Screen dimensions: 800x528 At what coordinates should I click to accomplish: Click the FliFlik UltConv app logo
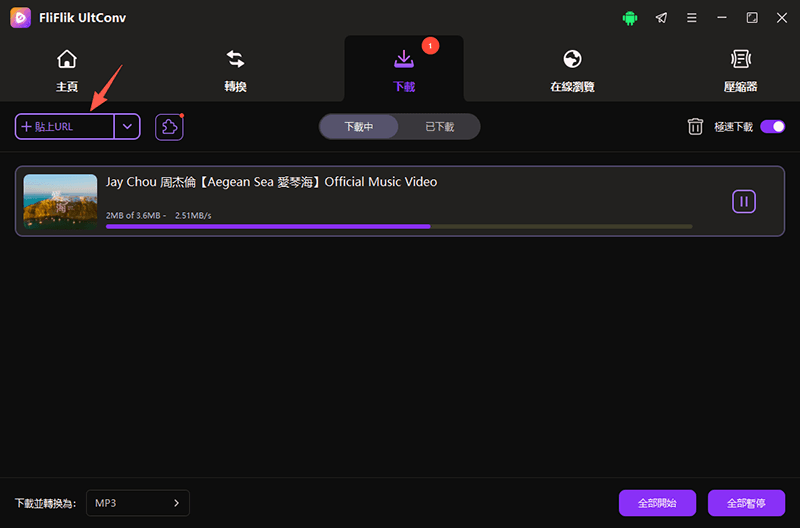[x=20, y=18]
